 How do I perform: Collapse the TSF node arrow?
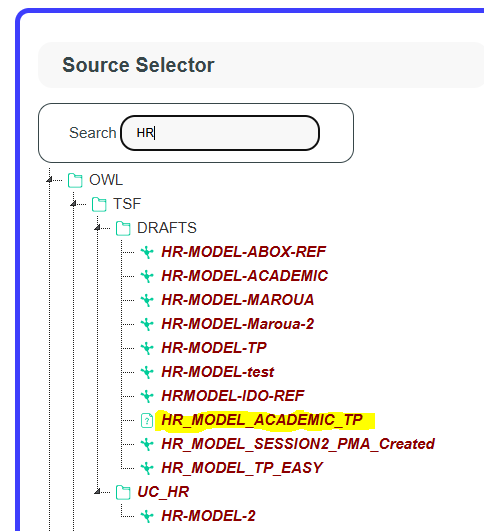[x=73, y=204]
